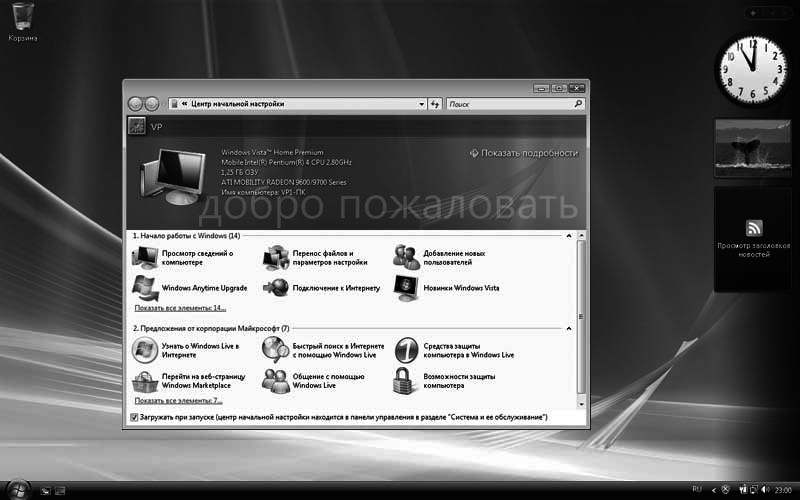Click the volume speaker icon in the system tray
Viewport: 800px width, 500px height.
click(x=765, y=489)
